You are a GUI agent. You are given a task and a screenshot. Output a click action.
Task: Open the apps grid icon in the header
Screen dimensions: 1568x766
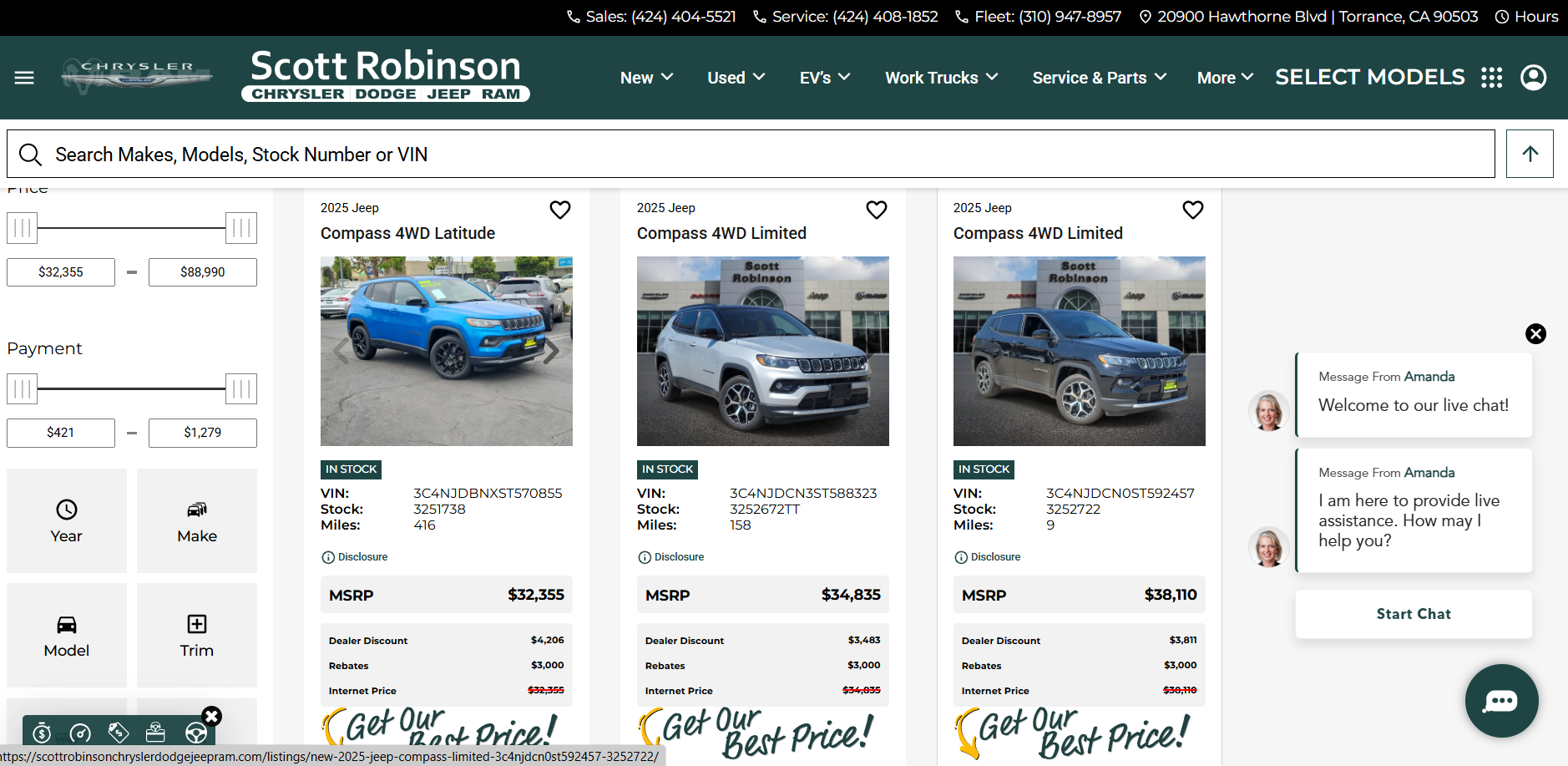click(x=1492, y=77)
